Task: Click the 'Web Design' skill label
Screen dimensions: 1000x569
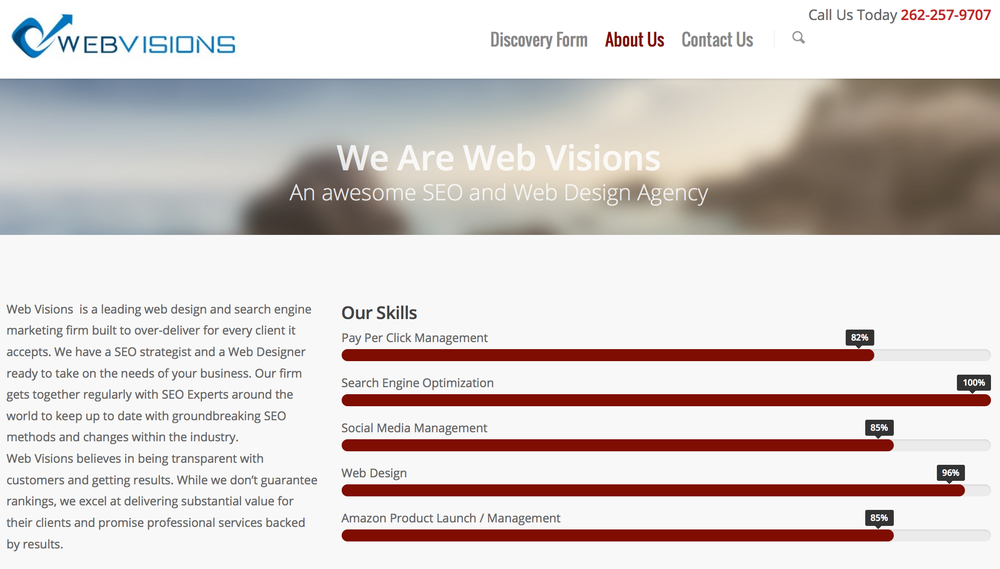Action: click(x=374, y=473)
